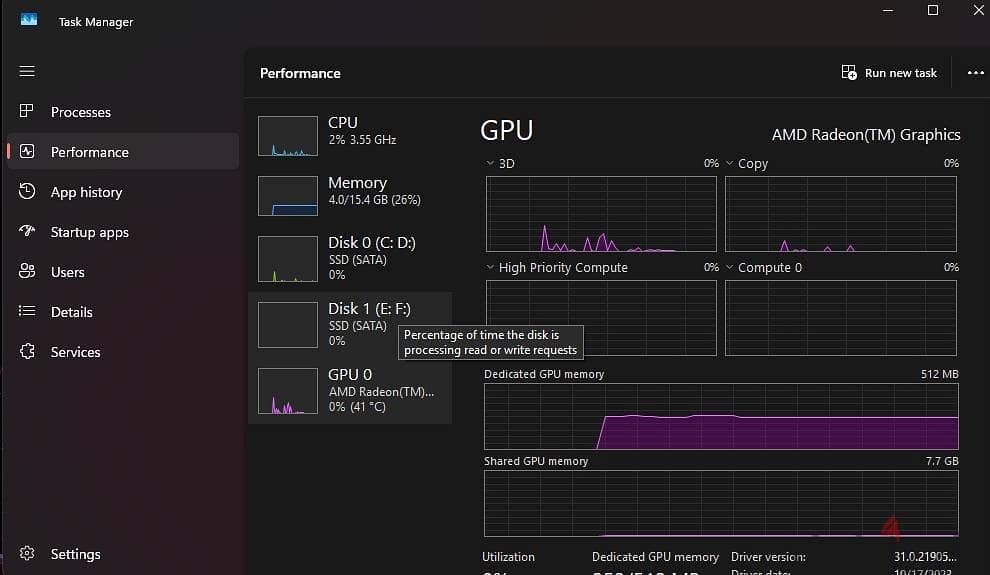Click the Startup apps gauge icon
This screenshot has width=990, height=575.
pyautogui.click(x=27, y=231)
